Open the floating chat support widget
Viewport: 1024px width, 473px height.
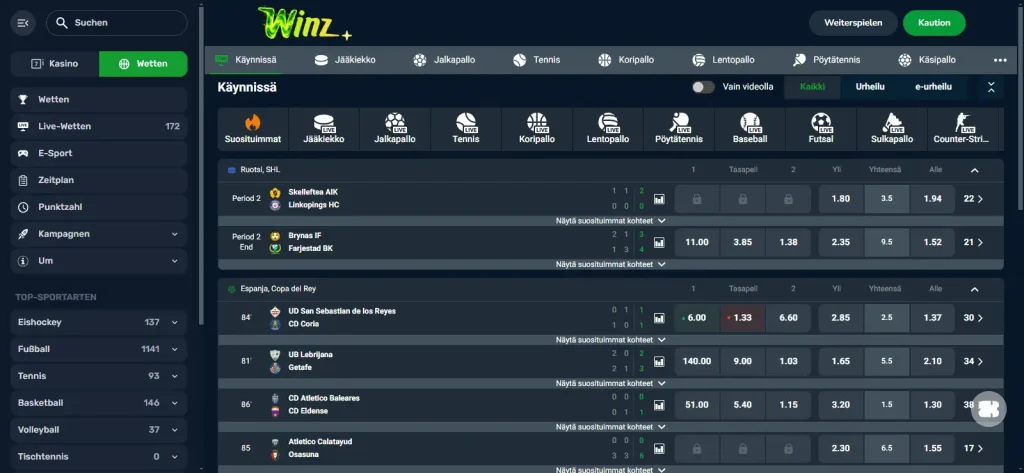coord(989,409)
